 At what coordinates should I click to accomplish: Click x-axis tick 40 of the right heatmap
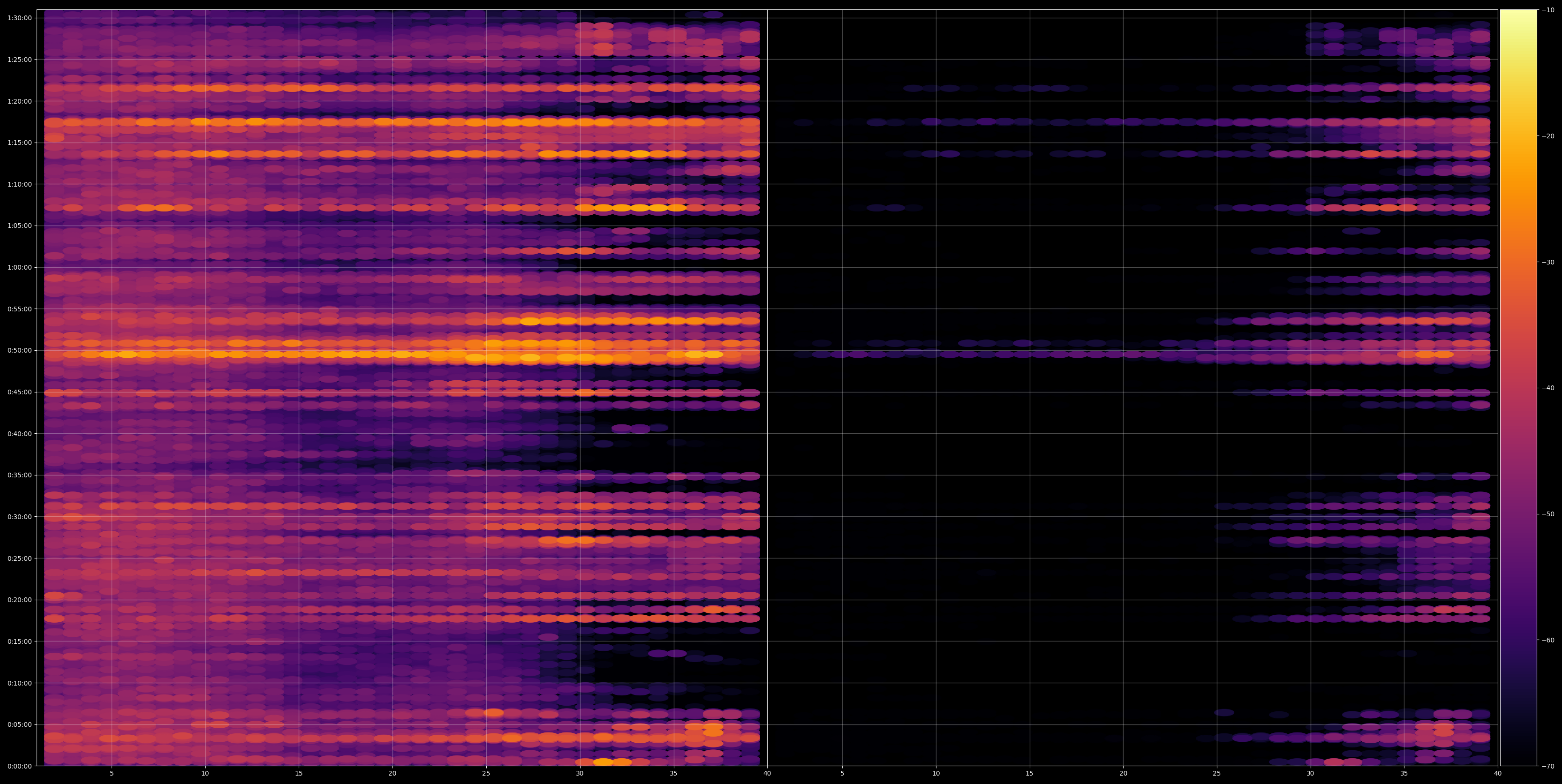(1498, 773)
